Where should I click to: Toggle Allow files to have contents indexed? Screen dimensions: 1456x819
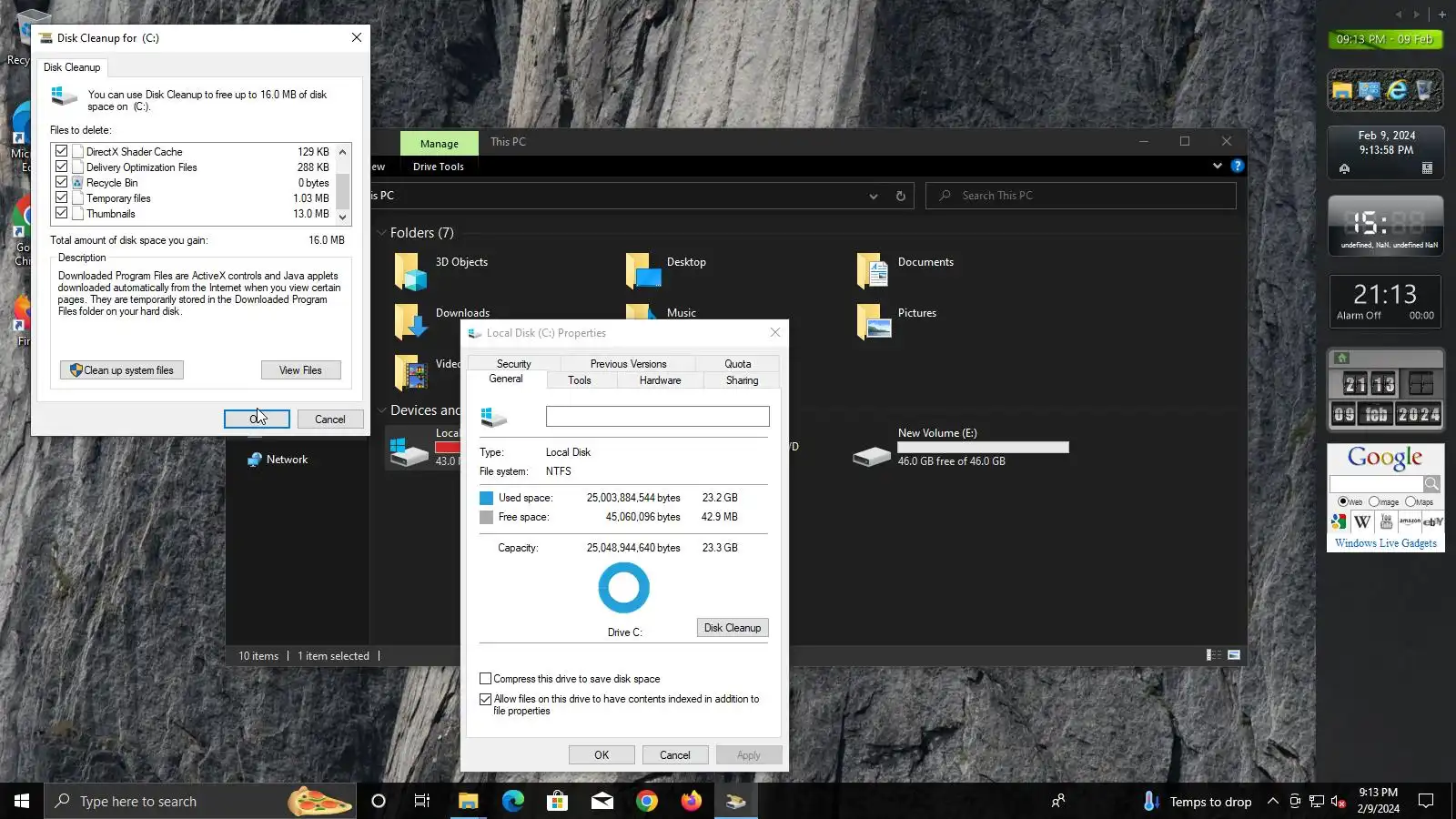pos(485,700)
